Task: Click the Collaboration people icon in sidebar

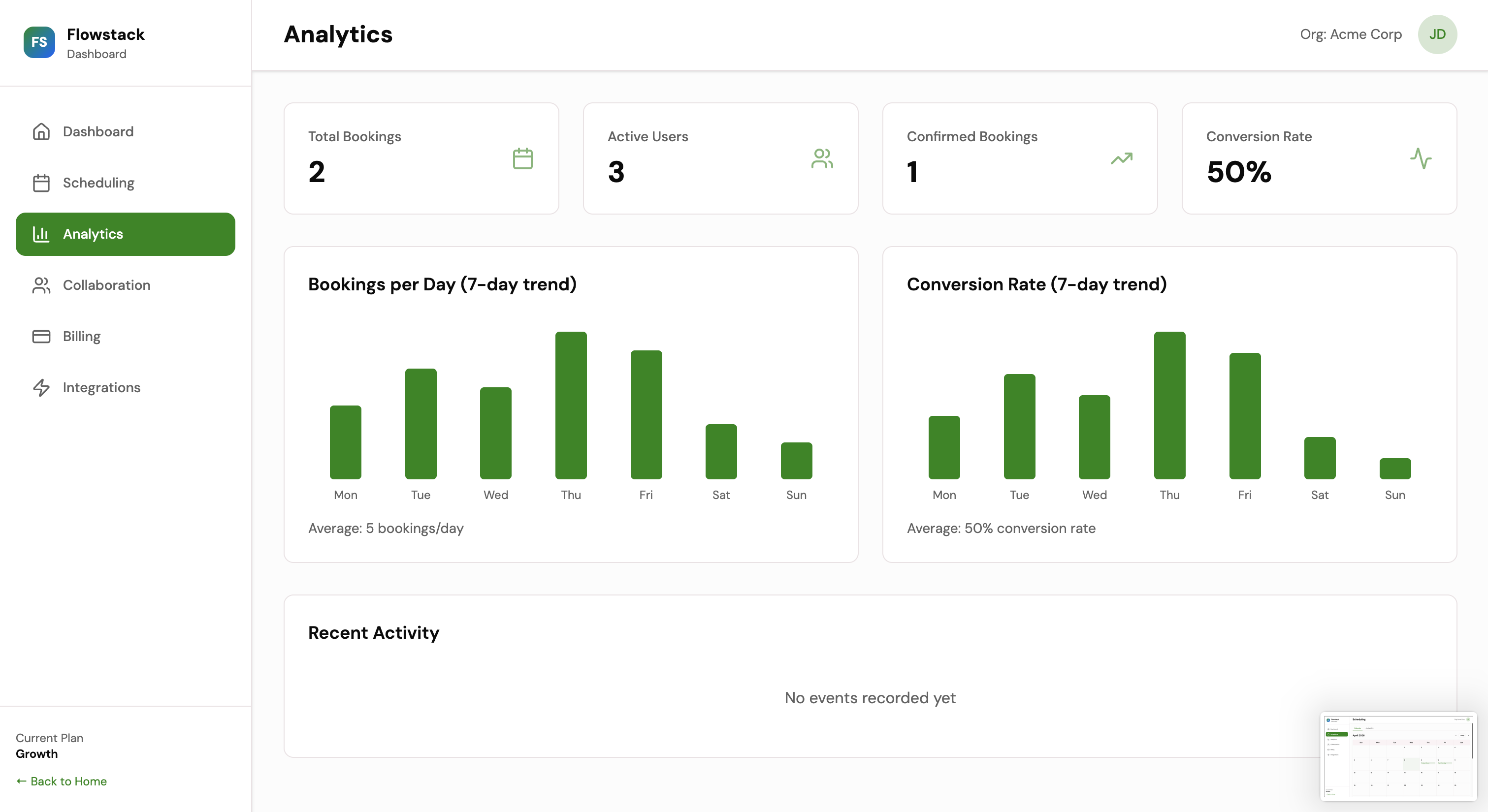Action: [x=41, y=285]
